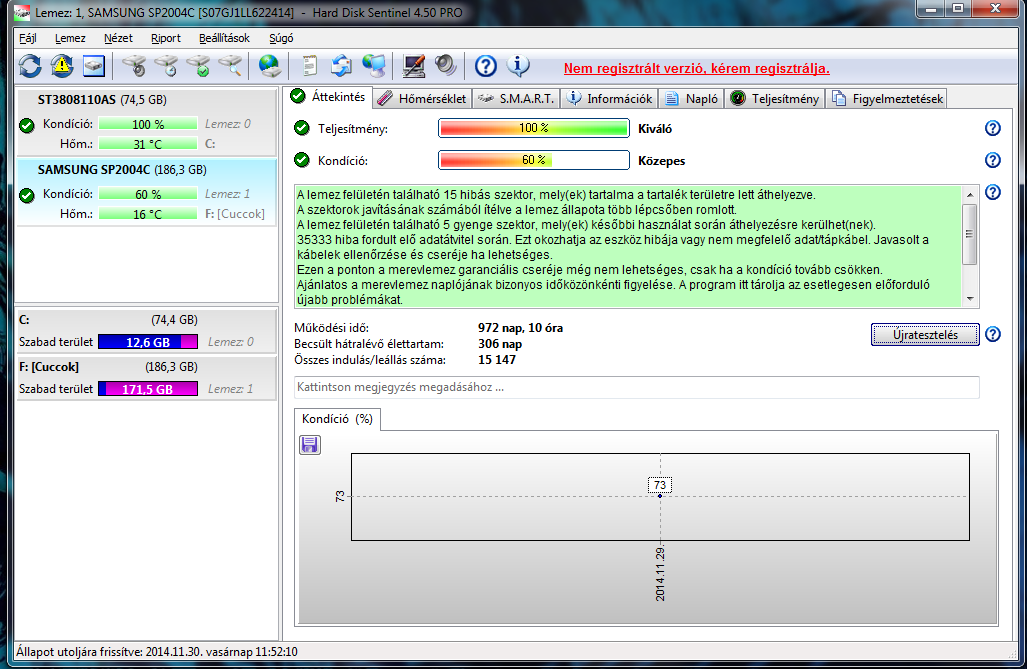
Task: Click the Teljesítmény 100 % gauge bar
Action: point(534,128)
